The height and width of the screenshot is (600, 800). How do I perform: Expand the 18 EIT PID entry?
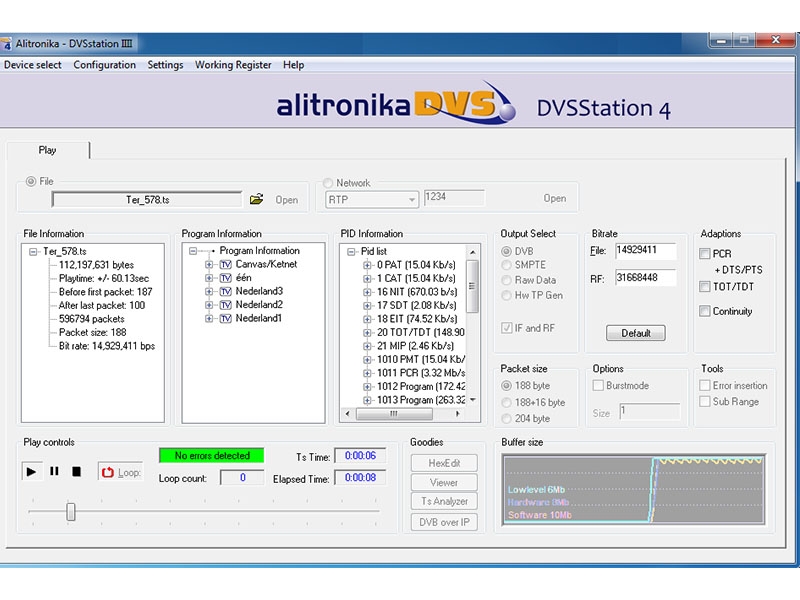tap(367, 319)
